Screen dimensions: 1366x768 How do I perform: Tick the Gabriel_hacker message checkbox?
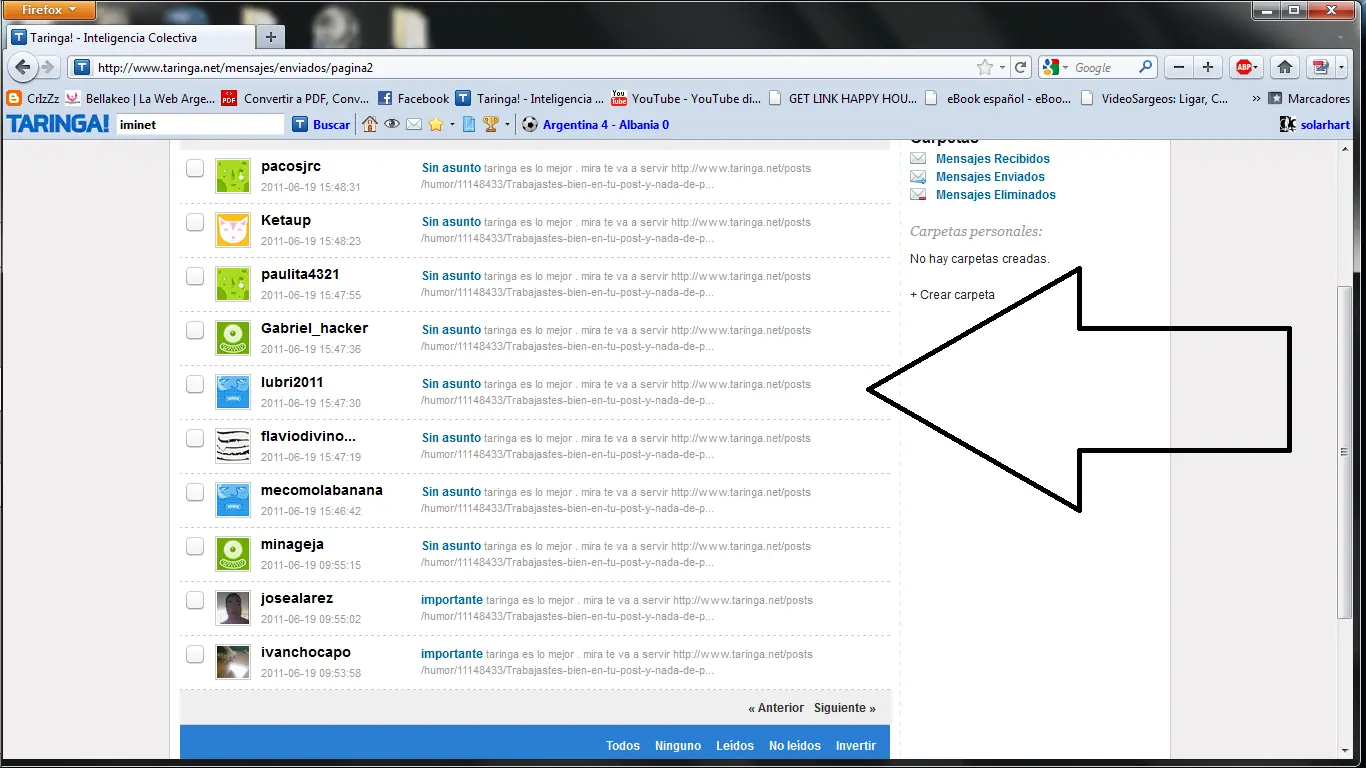(x=195, y=330)
